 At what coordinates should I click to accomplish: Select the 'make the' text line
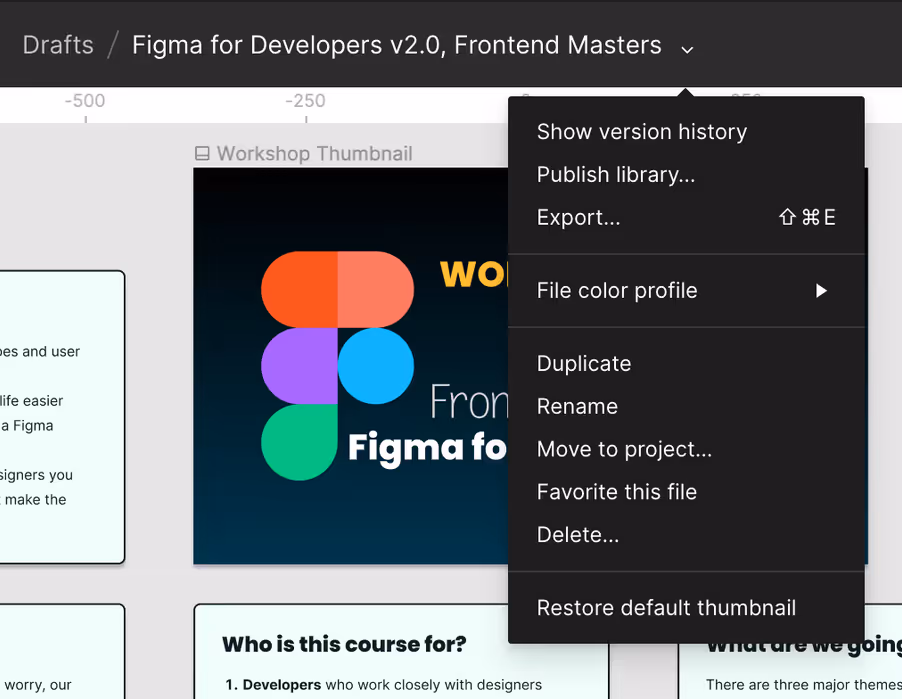[35, 499]
